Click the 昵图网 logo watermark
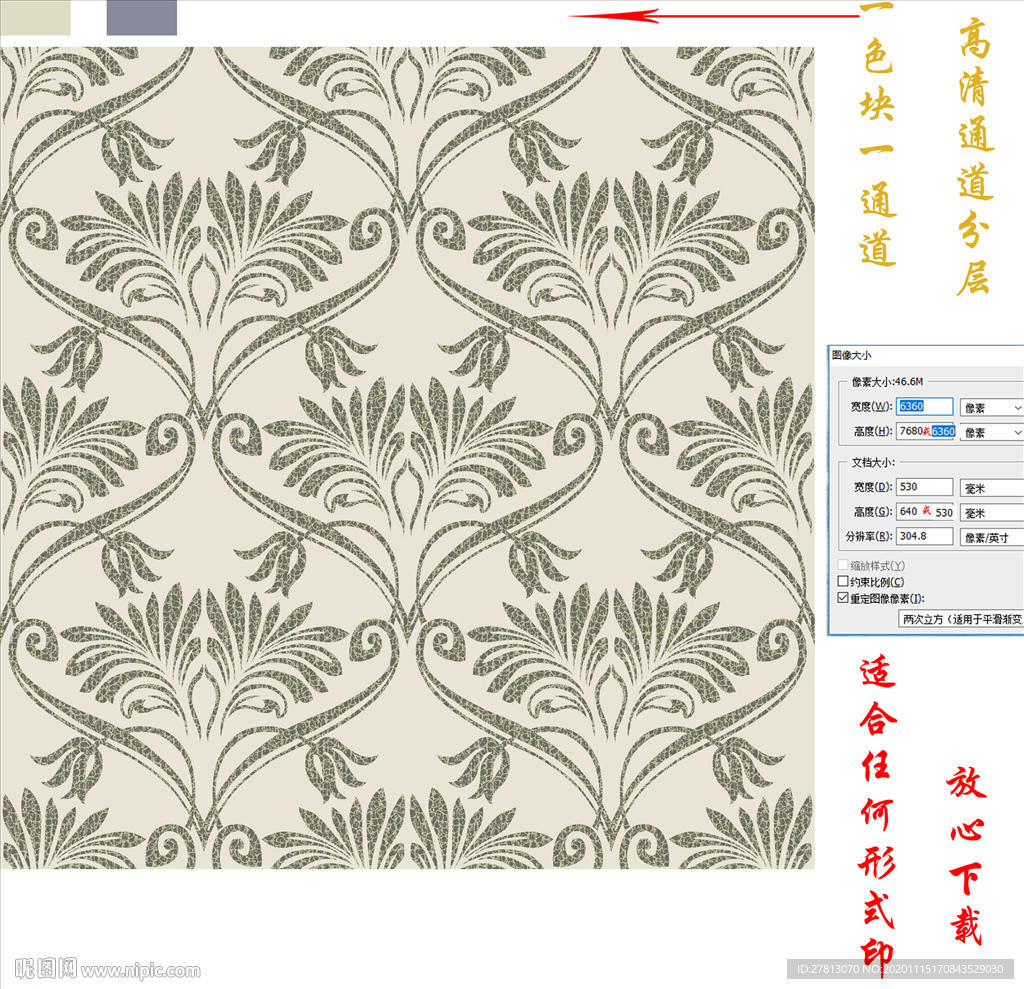Image resolution: width=1024 pixels, height=989 pixels. 46,968
